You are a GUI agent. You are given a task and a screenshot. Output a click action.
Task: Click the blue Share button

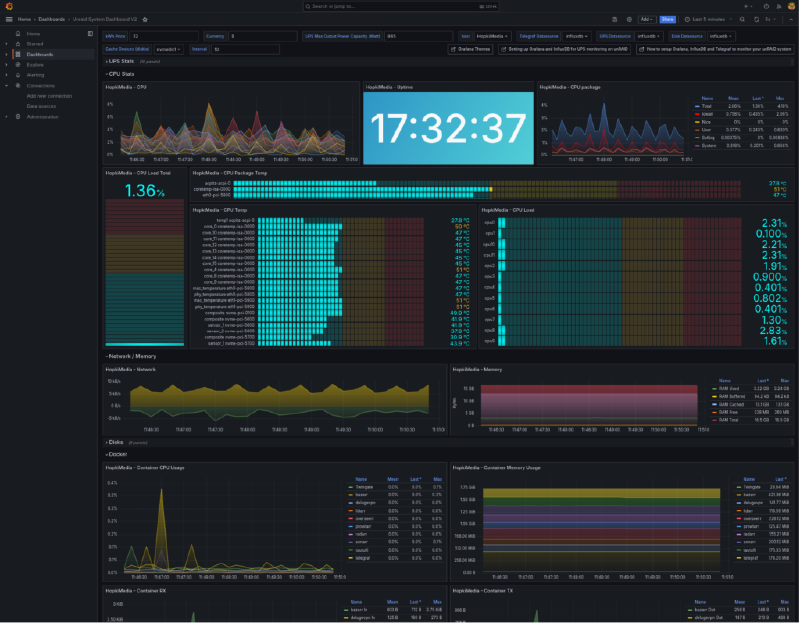(668, 19)
